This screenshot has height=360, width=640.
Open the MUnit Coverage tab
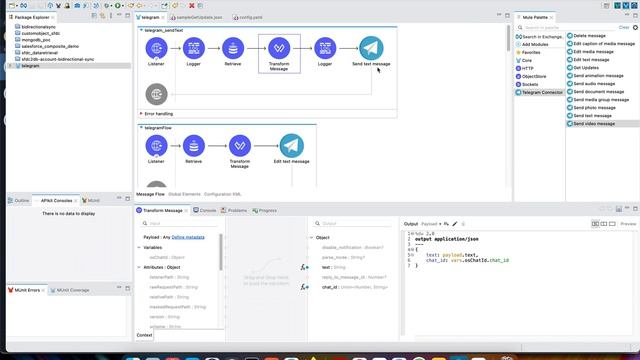pos(69,290)
